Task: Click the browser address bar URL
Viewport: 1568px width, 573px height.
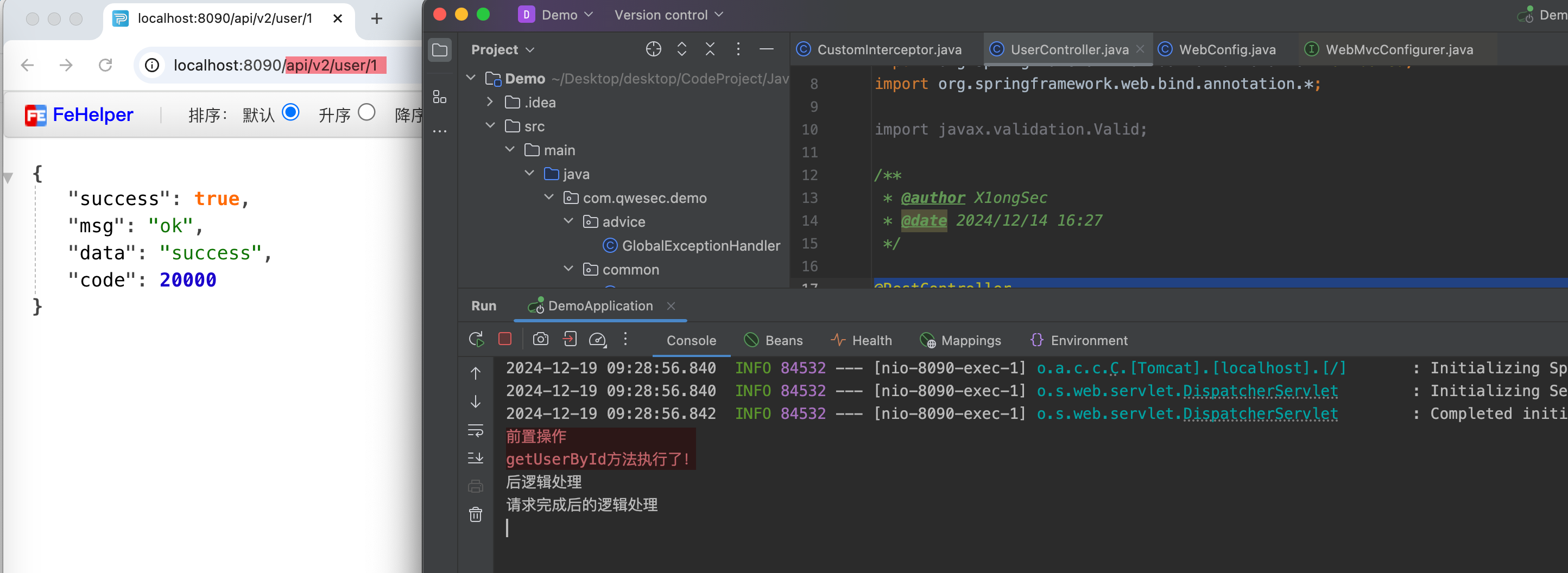Action: (275, 65)
